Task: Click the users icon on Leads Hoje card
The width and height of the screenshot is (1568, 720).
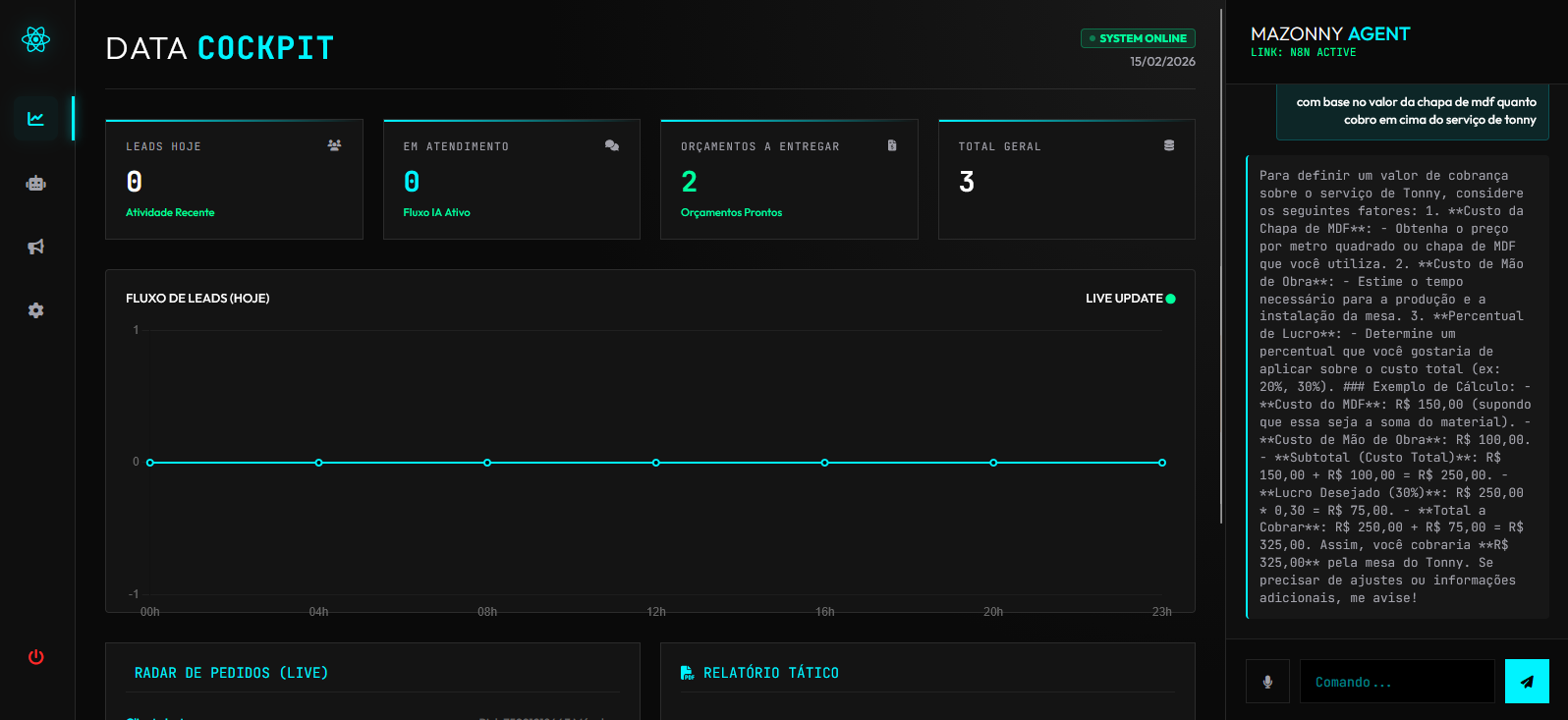Action: 334,145
